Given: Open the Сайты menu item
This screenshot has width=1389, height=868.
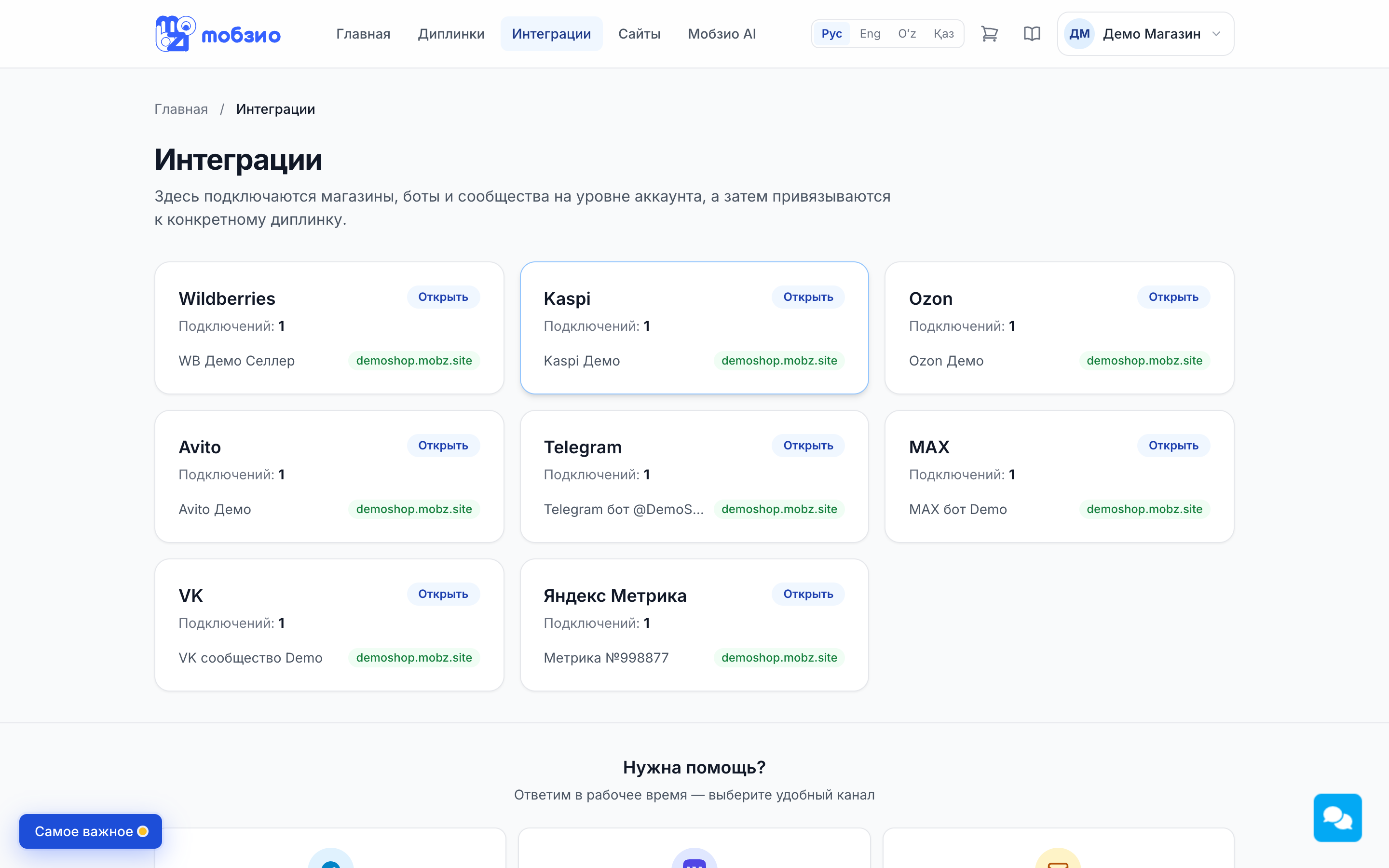Looking at the screenshot, I should [640, 34].
